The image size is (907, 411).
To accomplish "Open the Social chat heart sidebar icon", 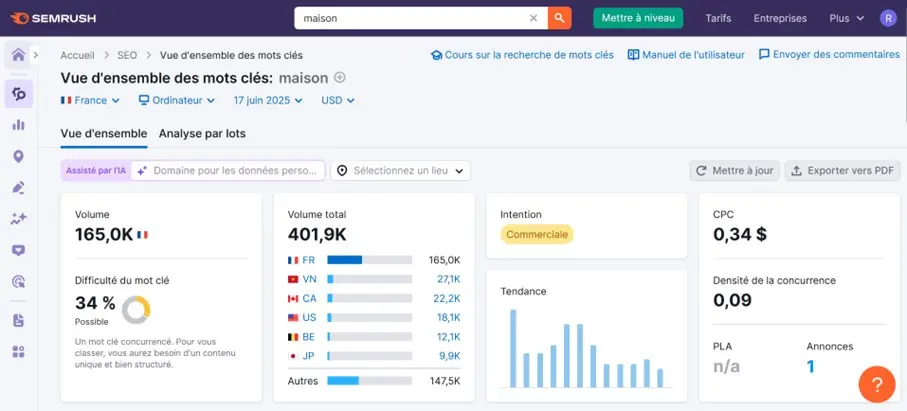I will 19,250.
